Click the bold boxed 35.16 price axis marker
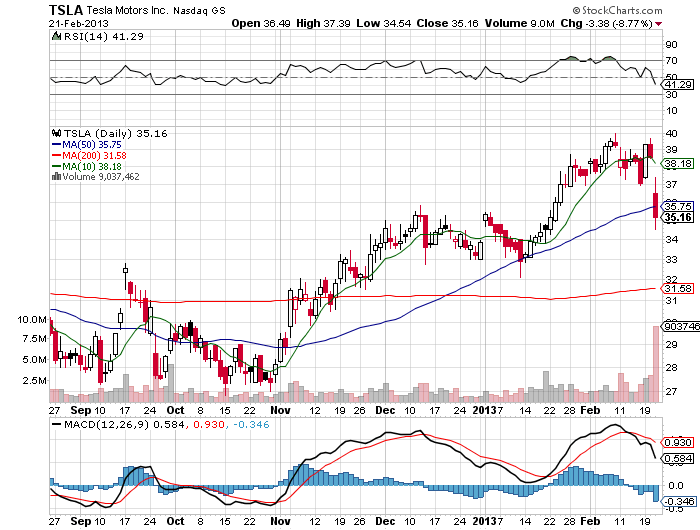The height and width of the screenshot is (530, 700). tap(679, 217)
